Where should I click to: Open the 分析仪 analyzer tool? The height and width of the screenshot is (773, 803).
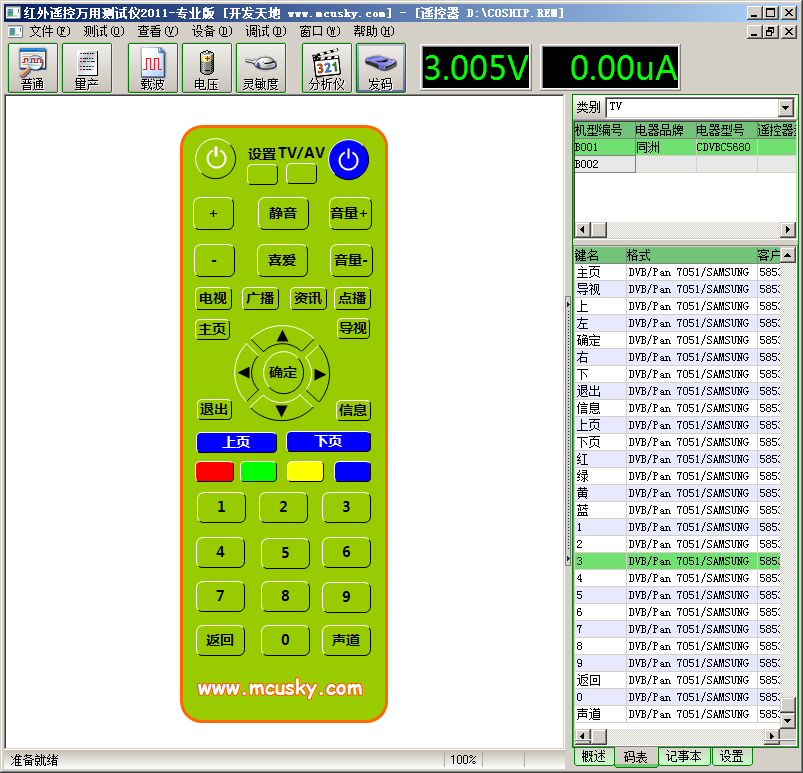click(327, 68)
